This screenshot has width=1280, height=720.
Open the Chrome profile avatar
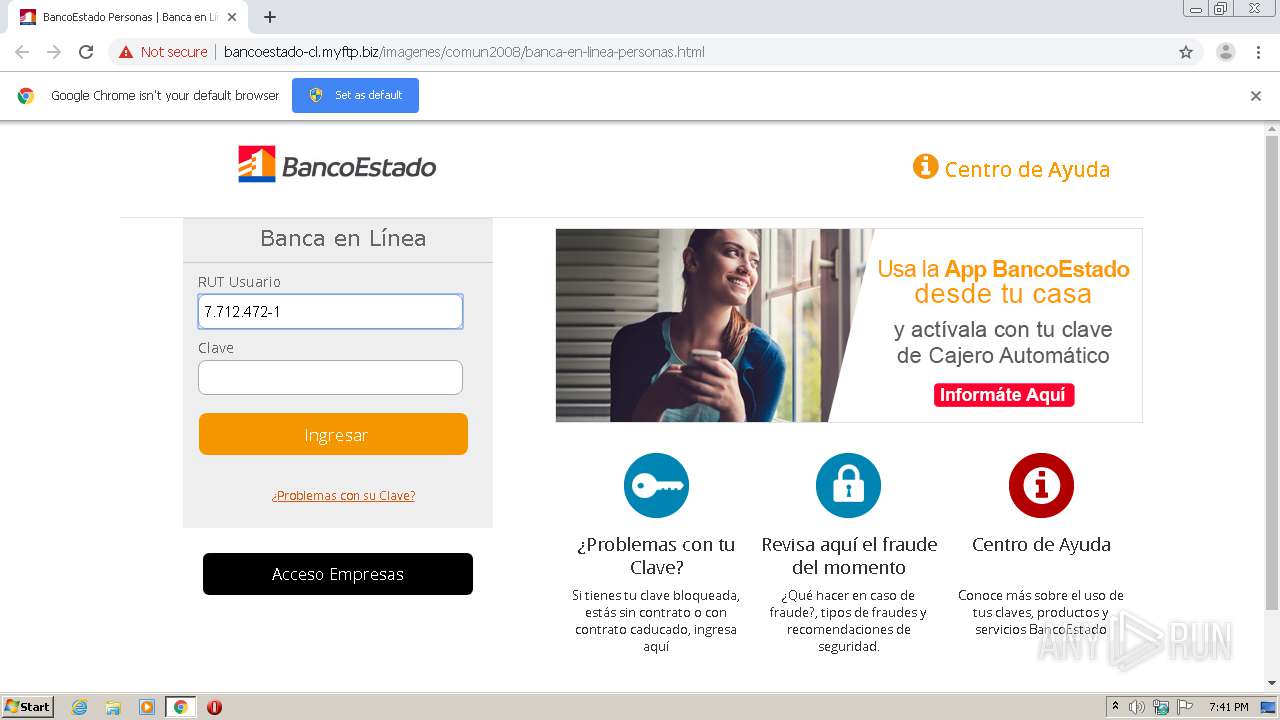[x=1225, y=52]
